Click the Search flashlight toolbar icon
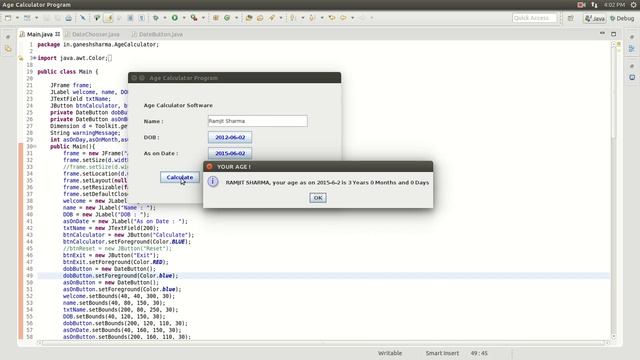Image resolution: width=640 pixels, height=360 pixels. [272, 18]
